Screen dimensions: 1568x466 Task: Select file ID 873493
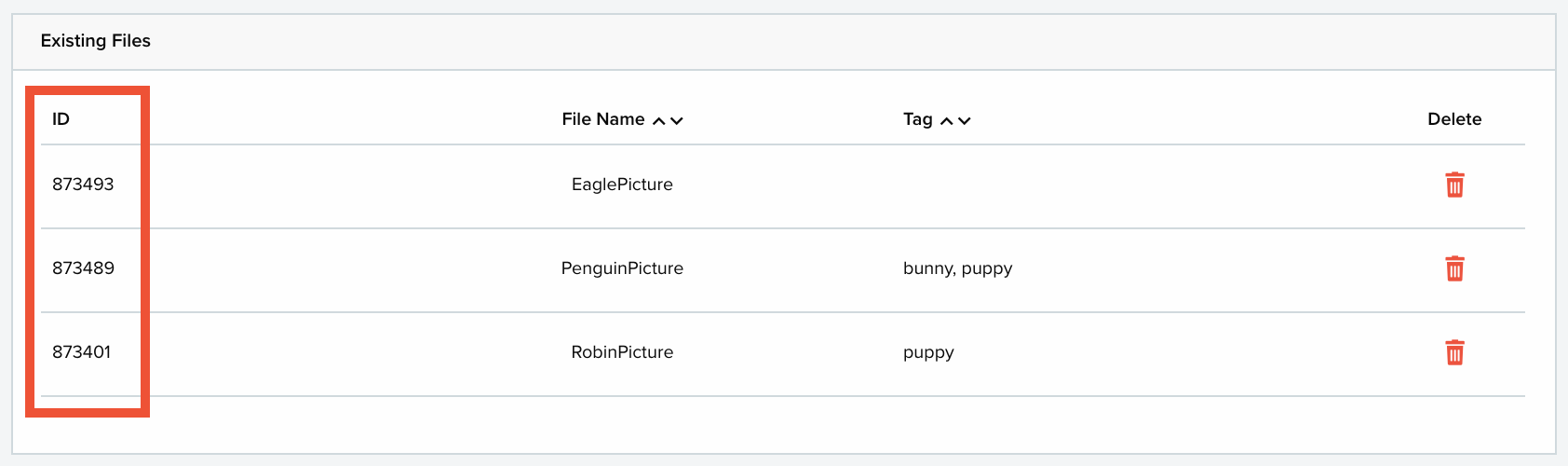point(83,185)
